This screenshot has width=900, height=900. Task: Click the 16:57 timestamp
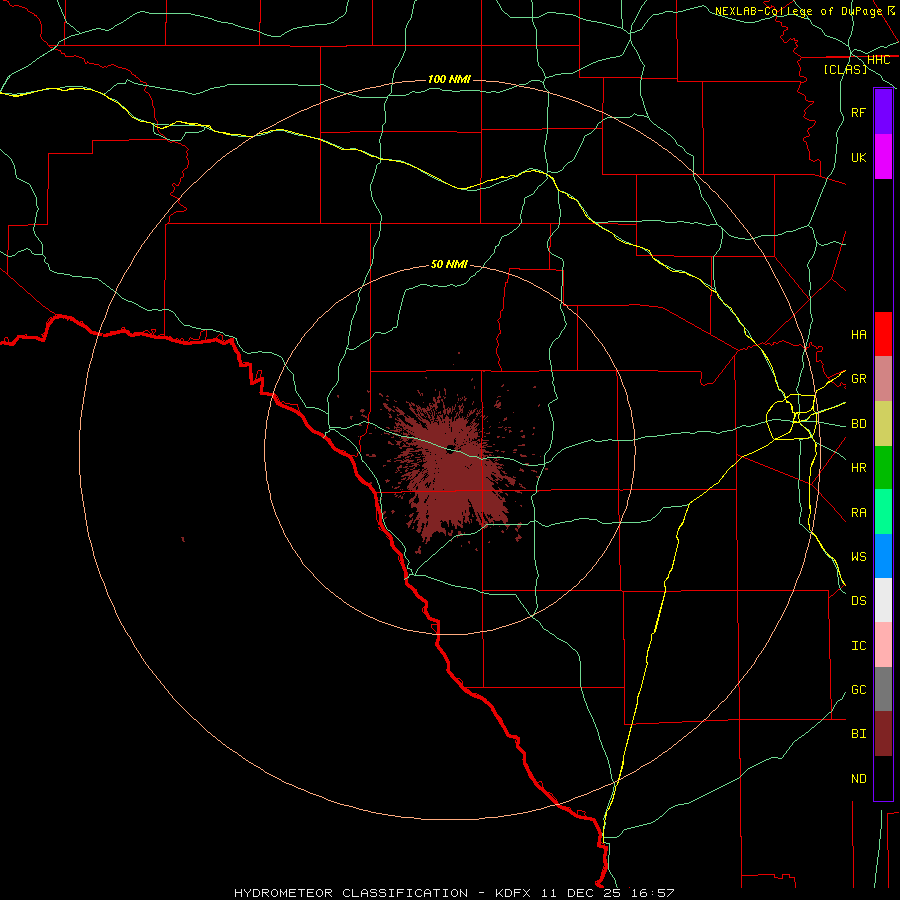pos(651,893)
